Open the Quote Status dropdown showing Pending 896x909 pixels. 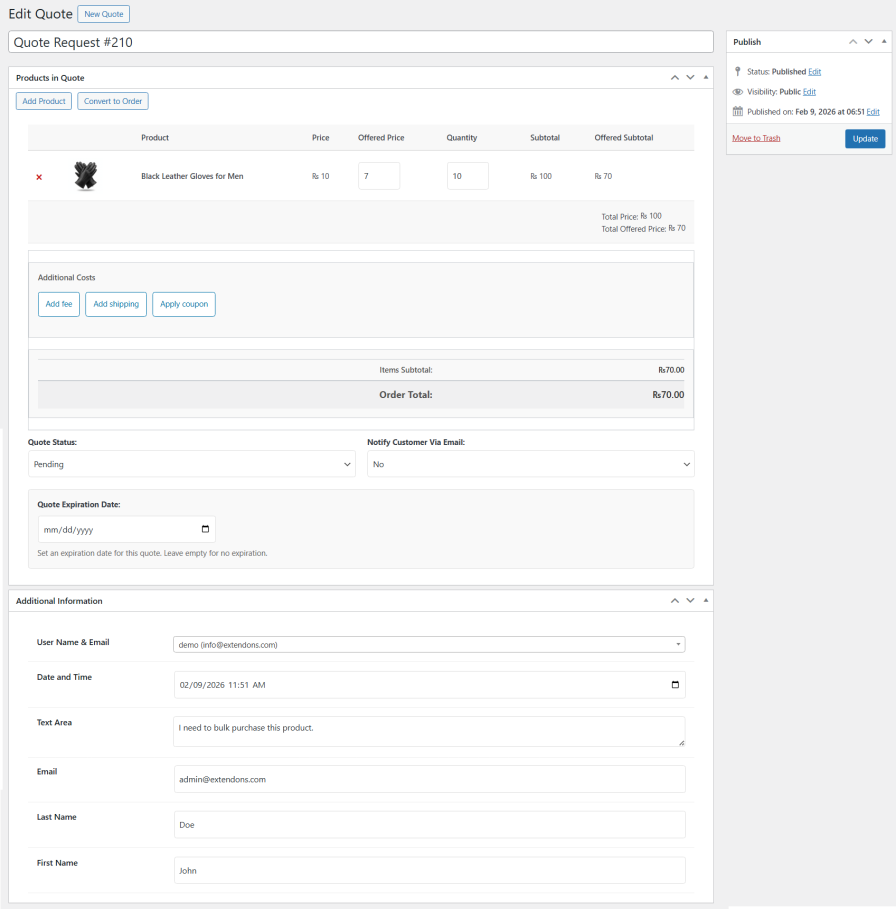point(191,464)
